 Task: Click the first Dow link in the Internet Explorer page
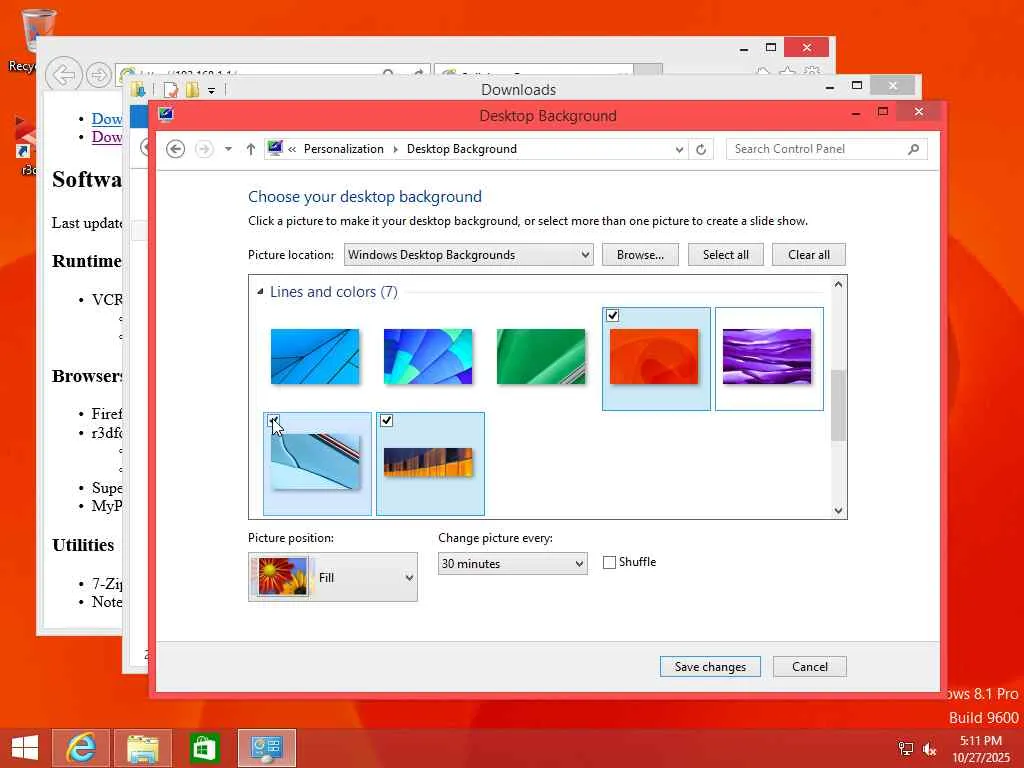point(106,119)
